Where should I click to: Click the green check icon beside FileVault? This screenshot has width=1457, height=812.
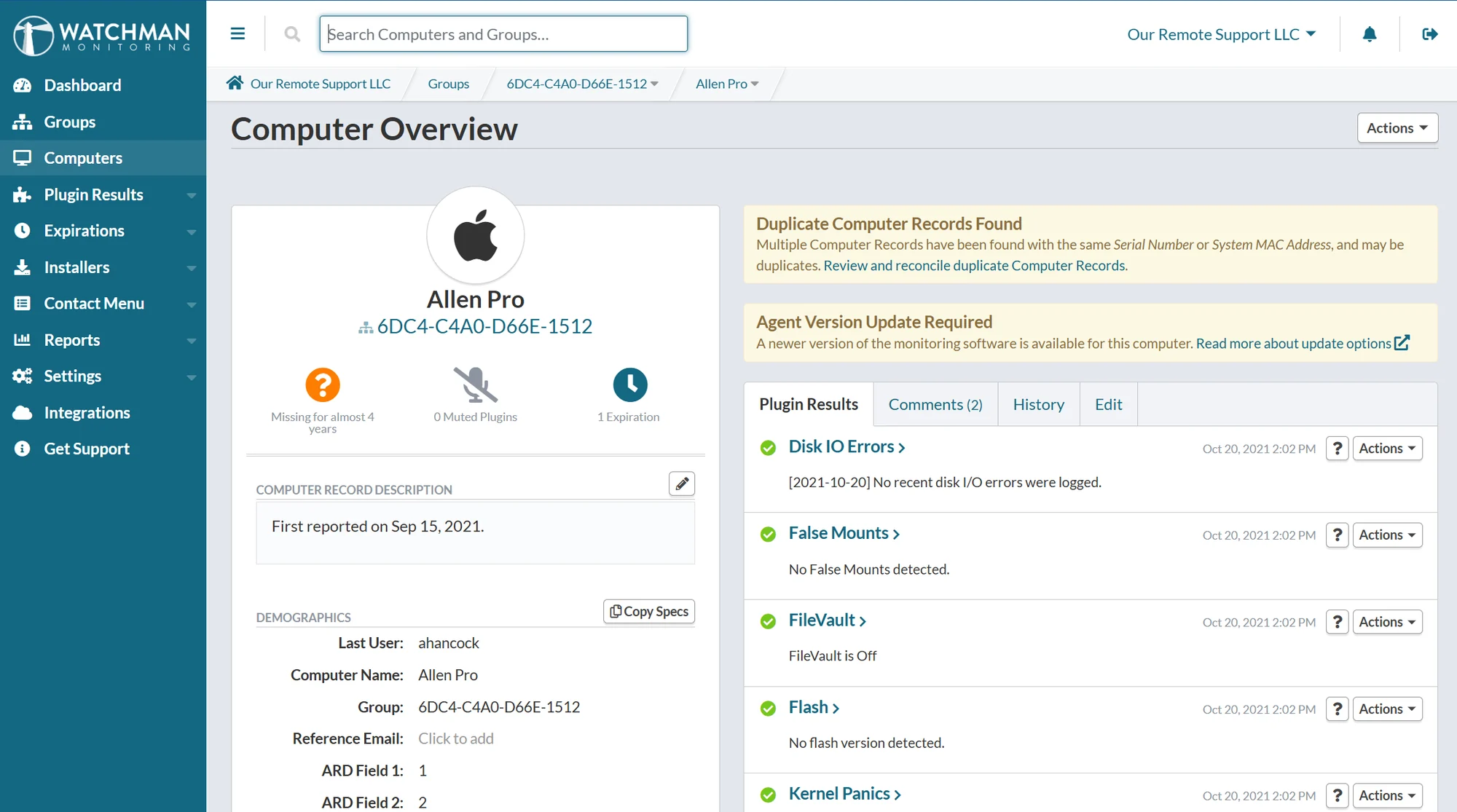768,621
